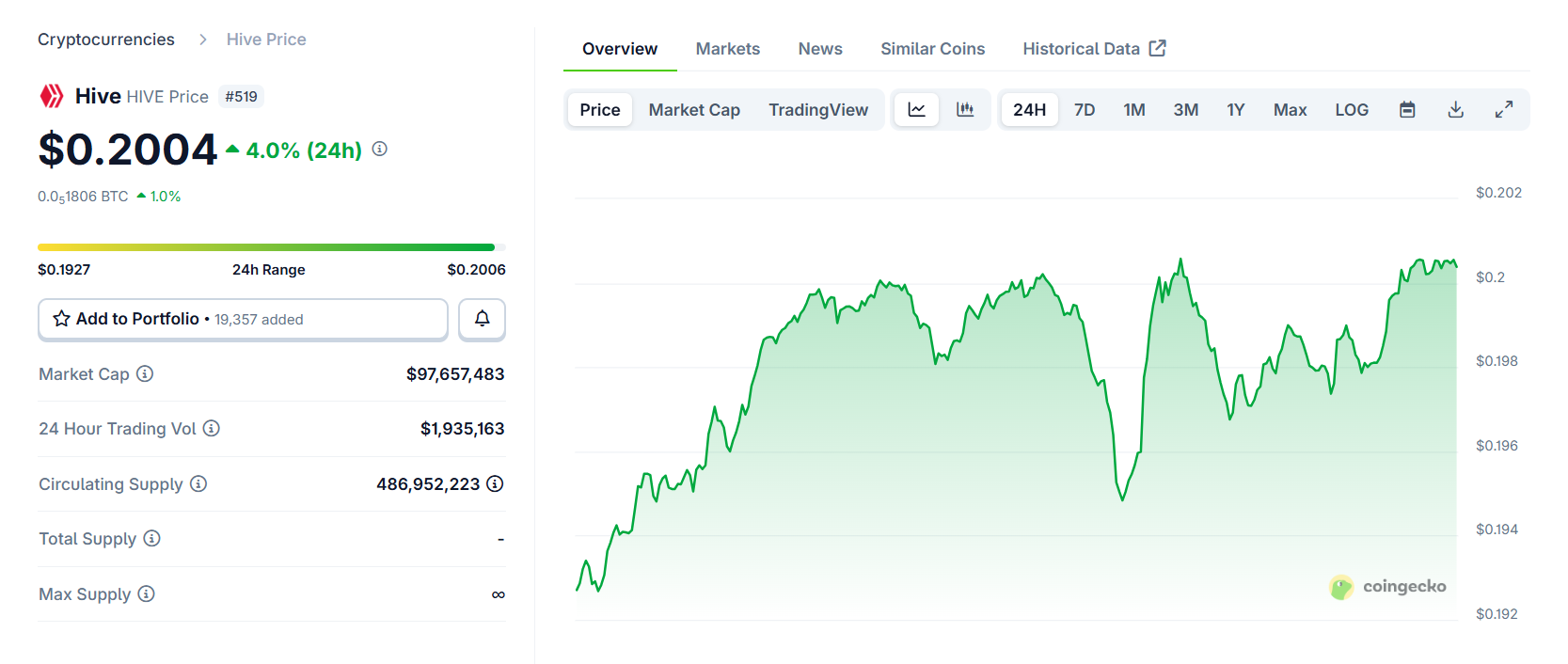Select the 1Y time range
The image size is (1568, 664).
coord(1236,110)
